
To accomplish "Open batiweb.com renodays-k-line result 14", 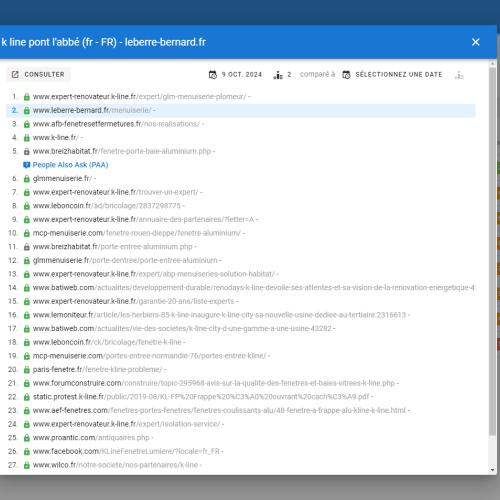I will coord(254,288).
